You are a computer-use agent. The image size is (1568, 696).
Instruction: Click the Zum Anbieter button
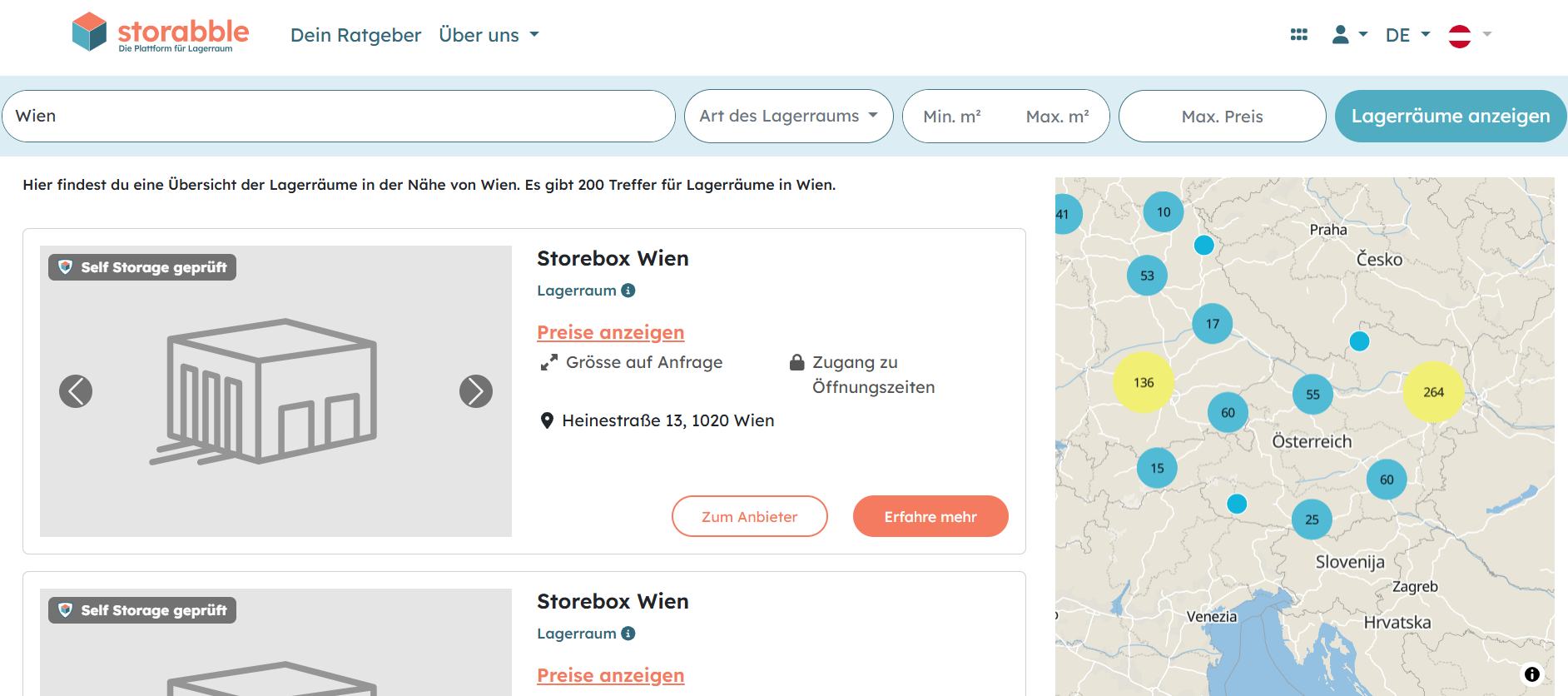click(749, 516)
